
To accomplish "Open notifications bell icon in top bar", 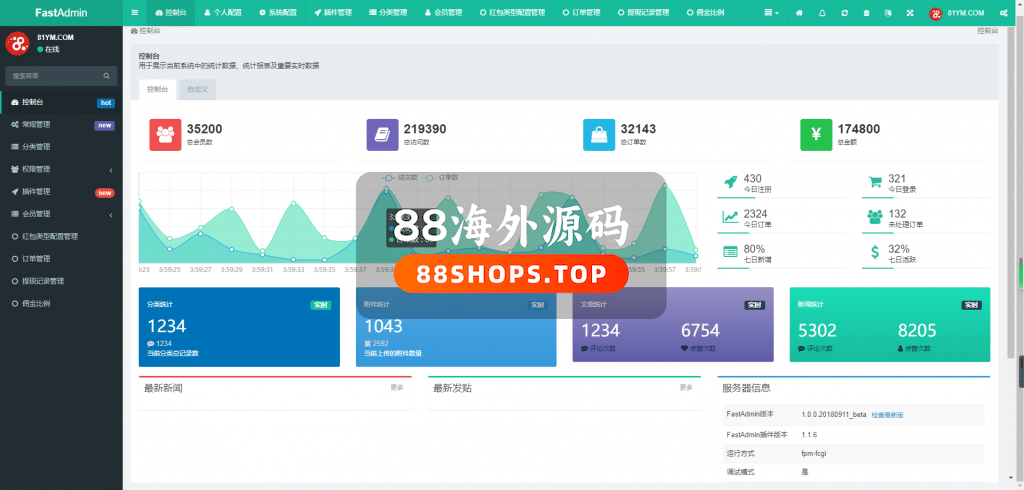I will pyautogui.click(x=822, y=13).
